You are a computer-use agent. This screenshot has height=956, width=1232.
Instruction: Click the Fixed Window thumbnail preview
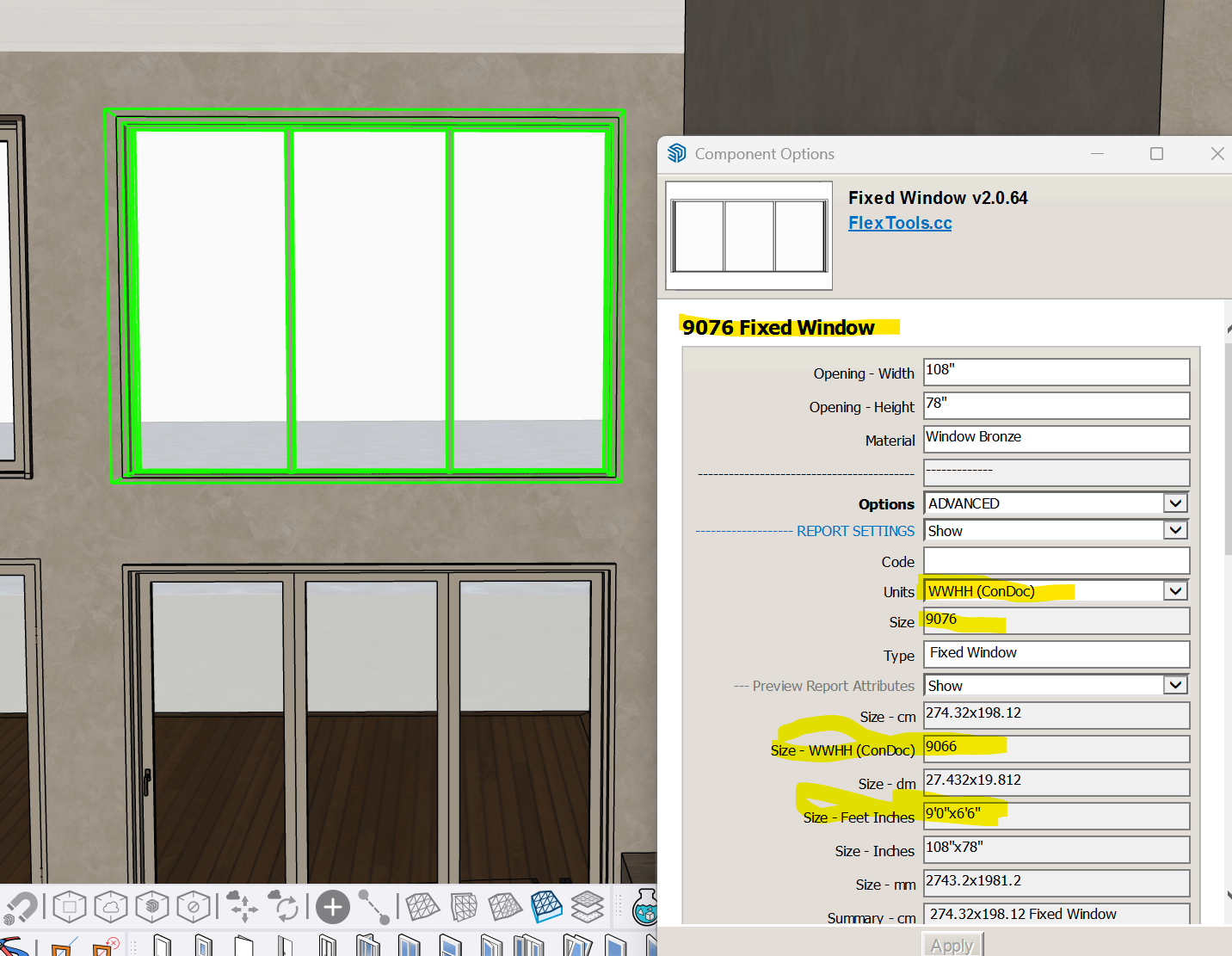click(748, 236)
